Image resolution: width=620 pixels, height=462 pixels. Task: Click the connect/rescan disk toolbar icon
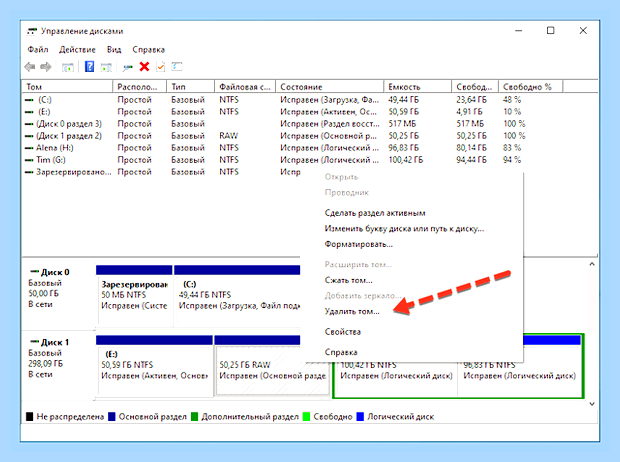(x=127, y=67)
